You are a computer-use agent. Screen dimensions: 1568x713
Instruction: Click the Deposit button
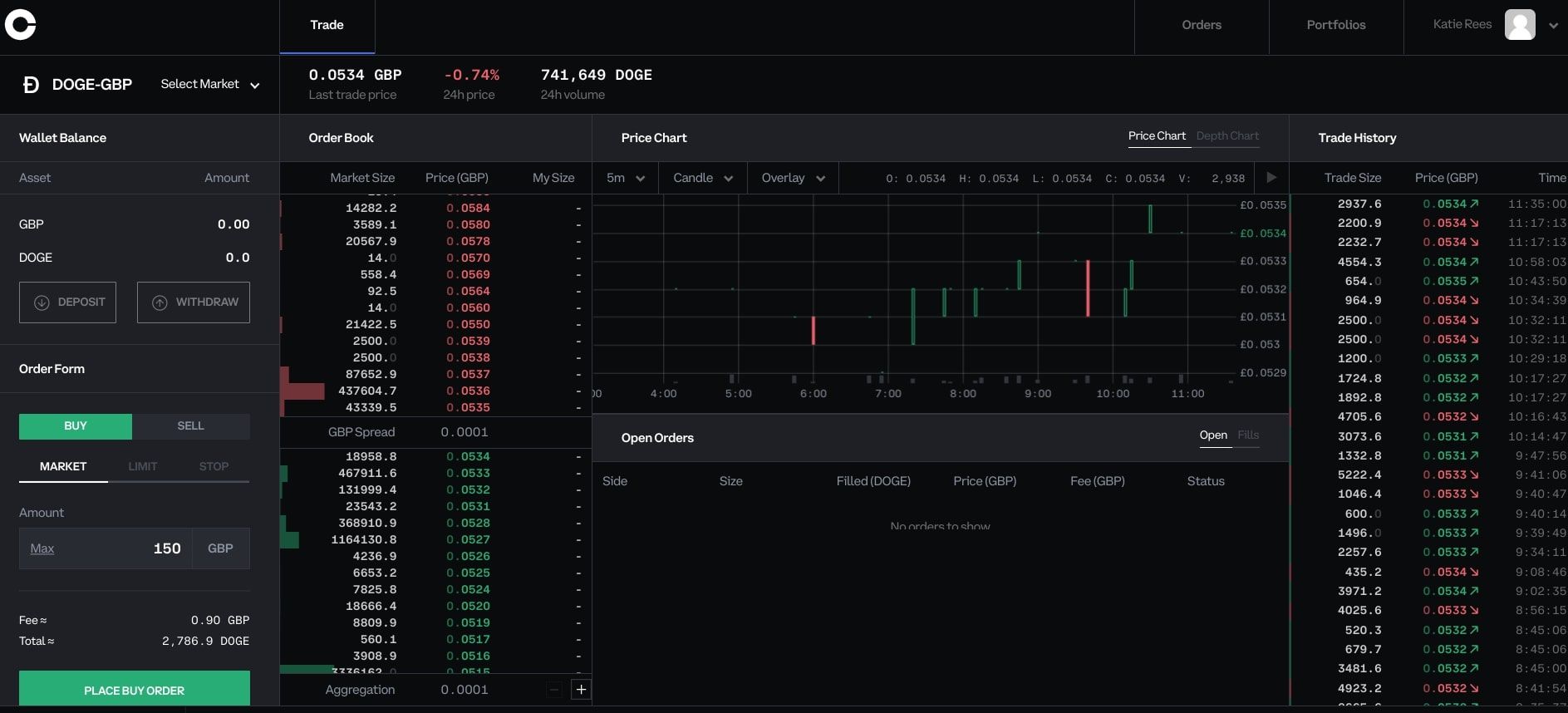pyautogui.click(x=67, y=302)
